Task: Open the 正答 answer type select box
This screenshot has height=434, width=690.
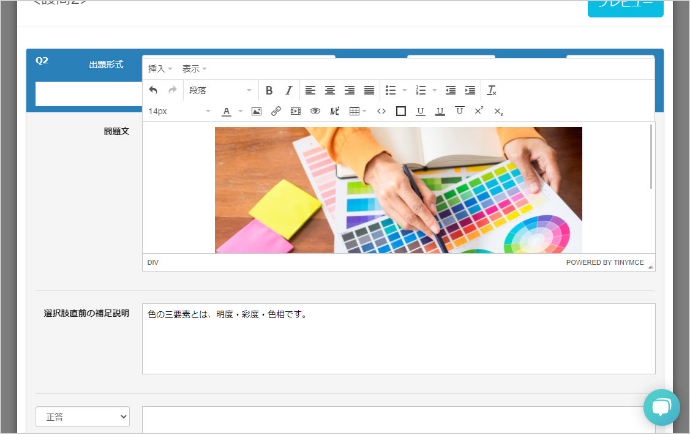Action: pyautogui.click(x=83, y=415)
